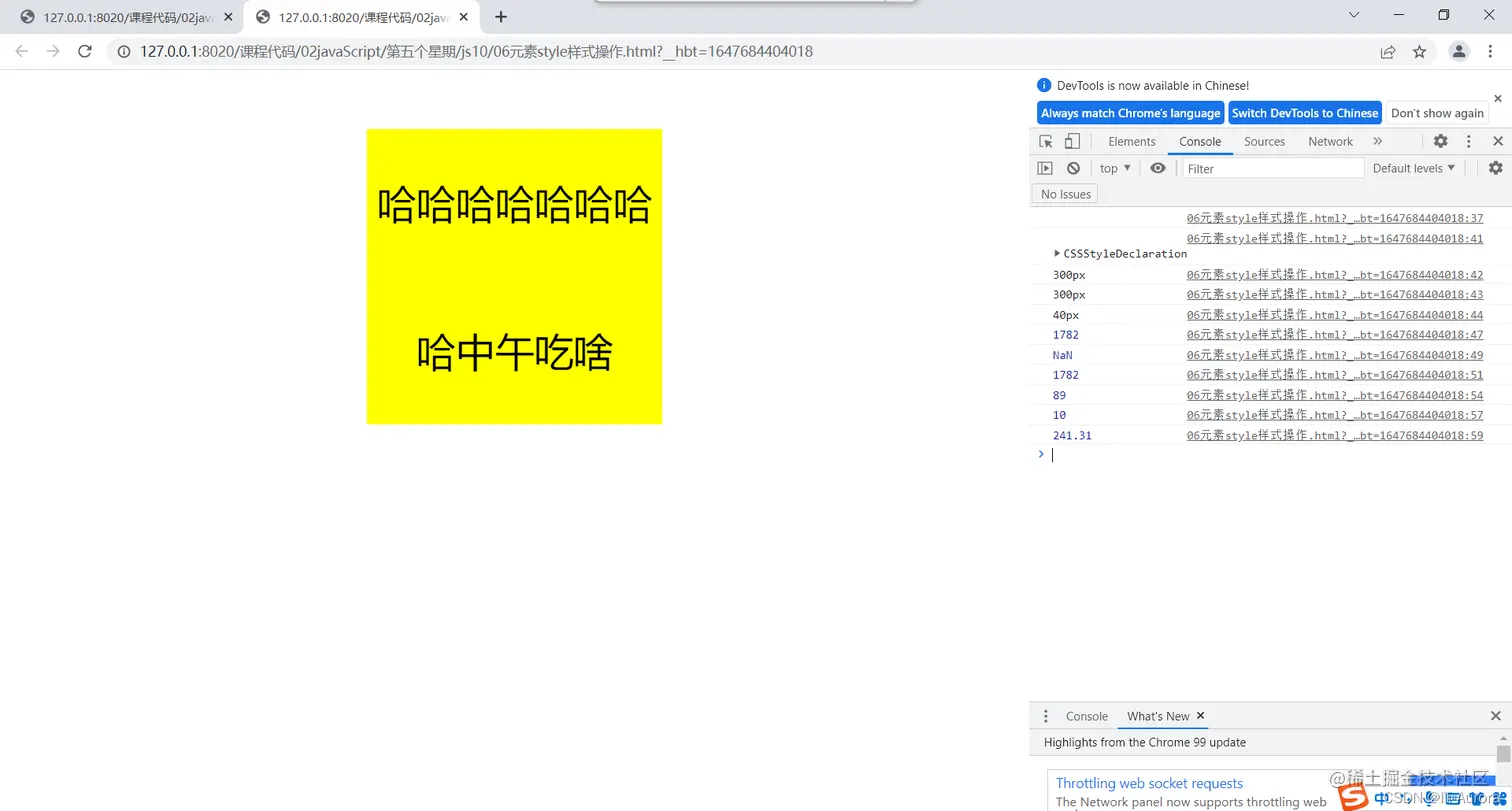Focus the console Filter field
The width and height of the screenshot is (1512, 811).
(1273, 168)
